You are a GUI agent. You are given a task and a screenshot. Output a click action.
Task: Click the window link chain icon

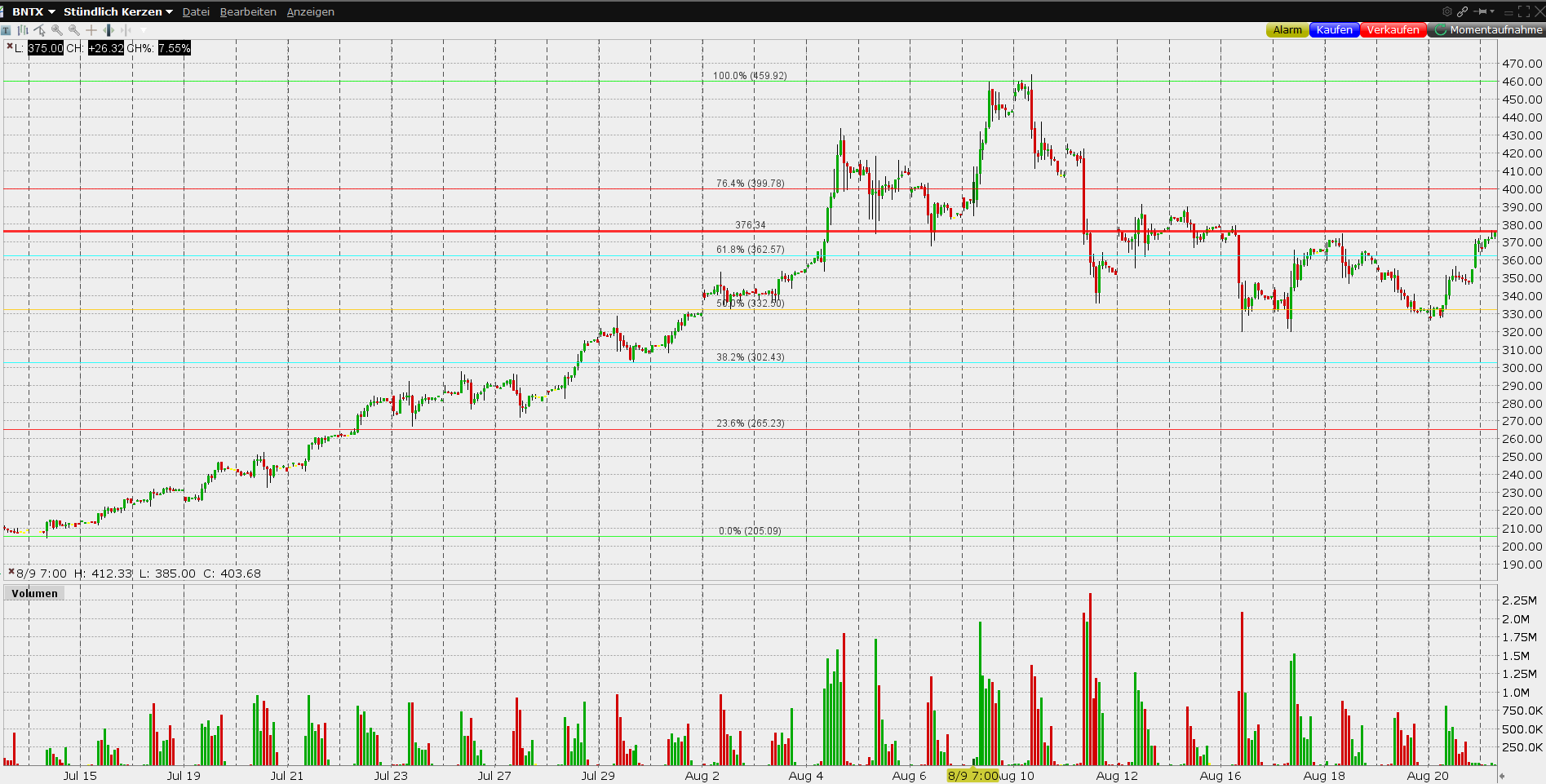point(1462,11)
